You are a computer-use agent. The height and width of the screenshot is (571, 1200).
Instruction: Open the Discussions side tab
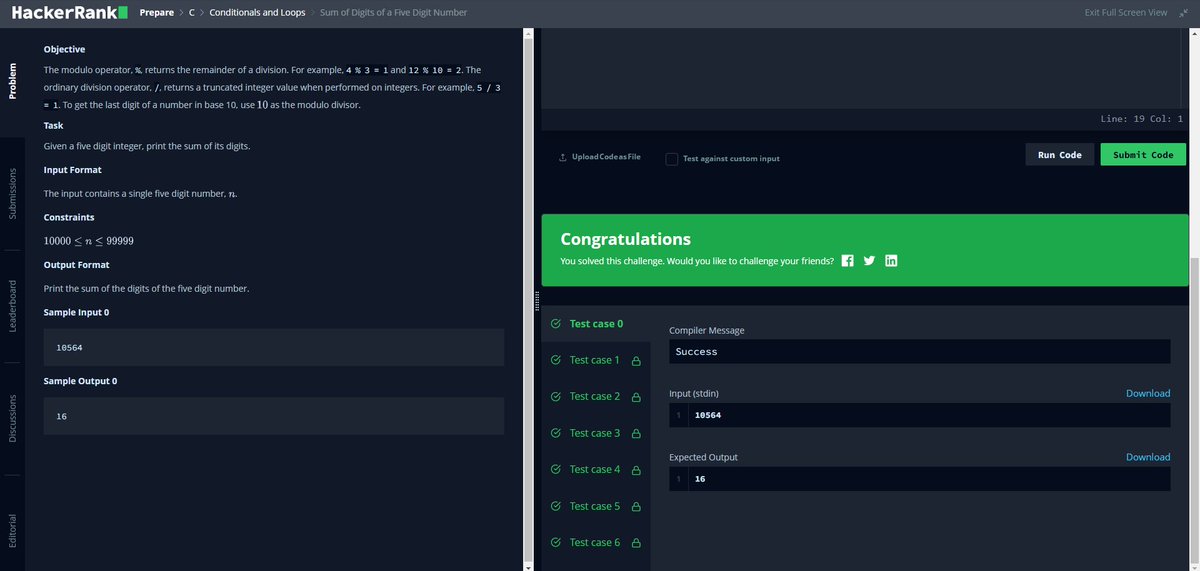point(12,418)
